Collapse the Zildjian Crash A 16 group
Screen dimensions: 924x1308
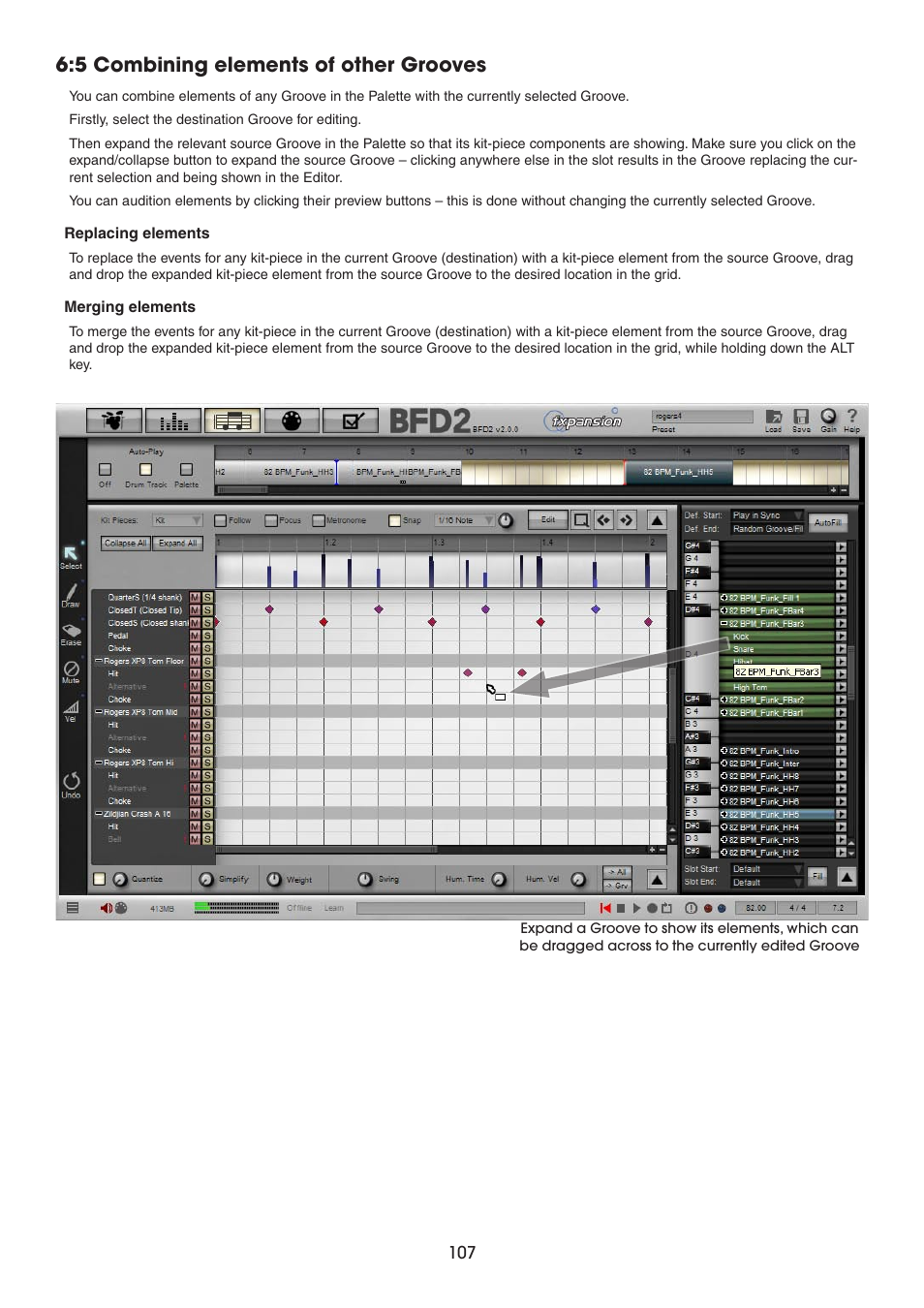[98, 814]
